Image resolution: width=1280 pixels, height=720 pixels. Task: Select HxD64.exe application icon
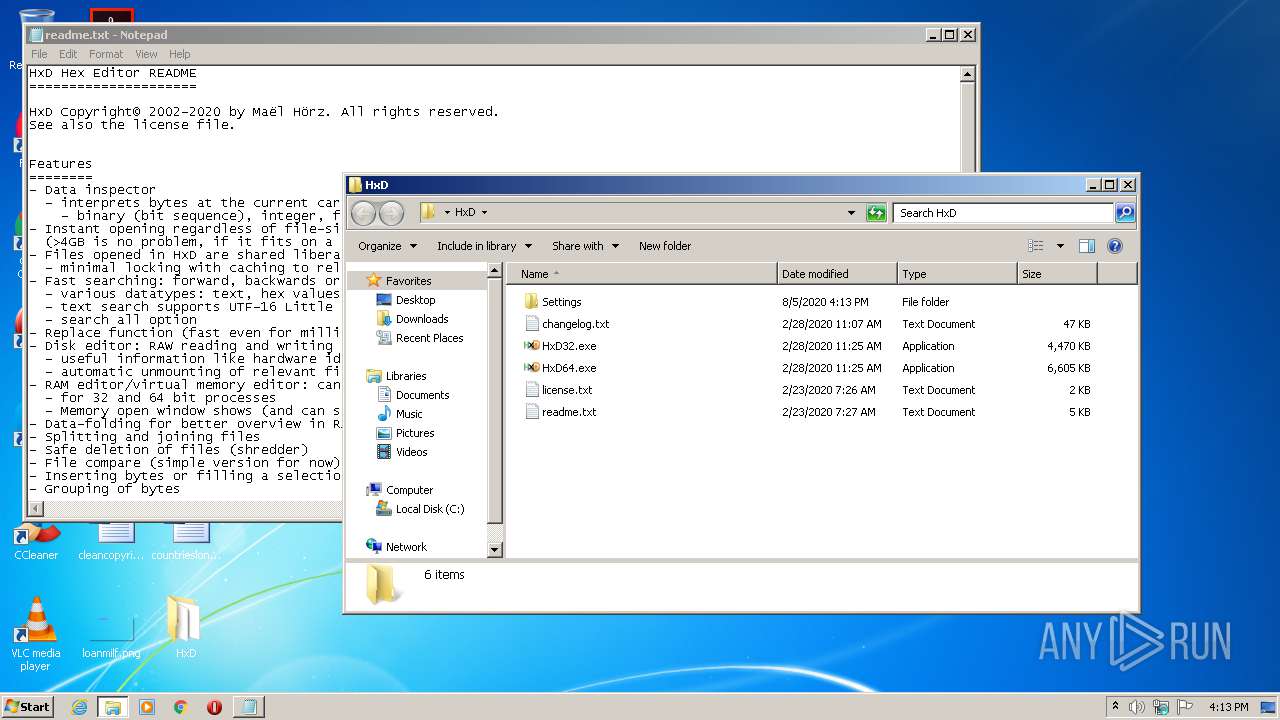coord(532,368)
